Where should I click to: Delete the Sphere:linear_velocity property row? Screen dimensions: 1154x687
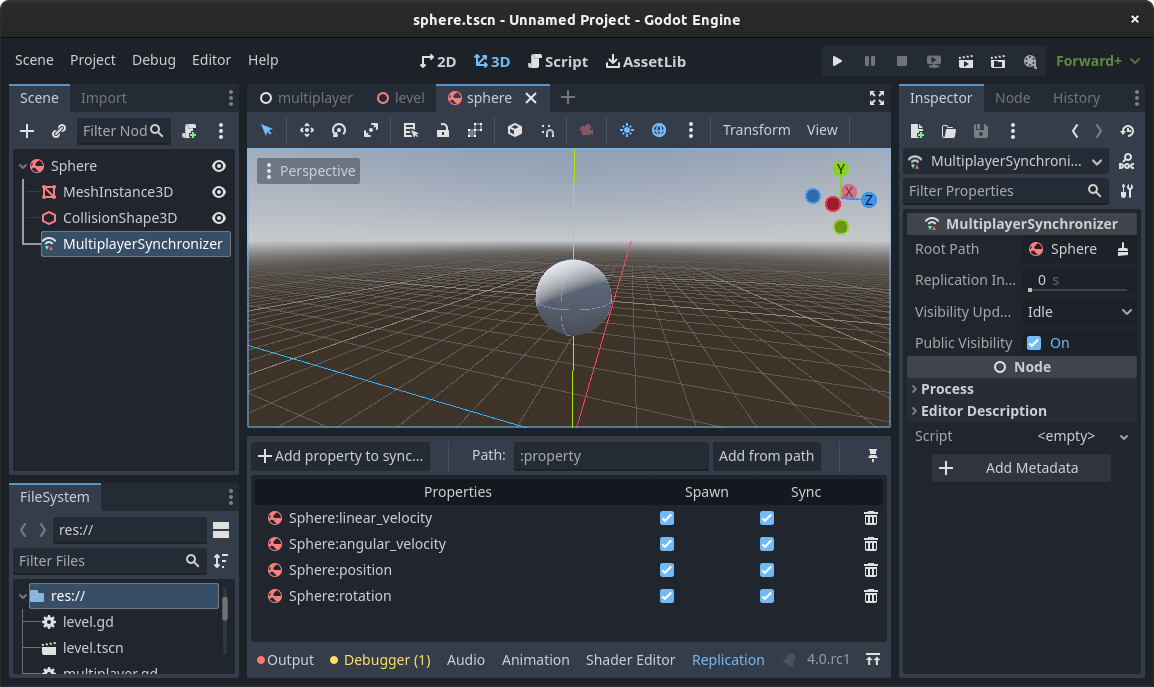(871, 518)
